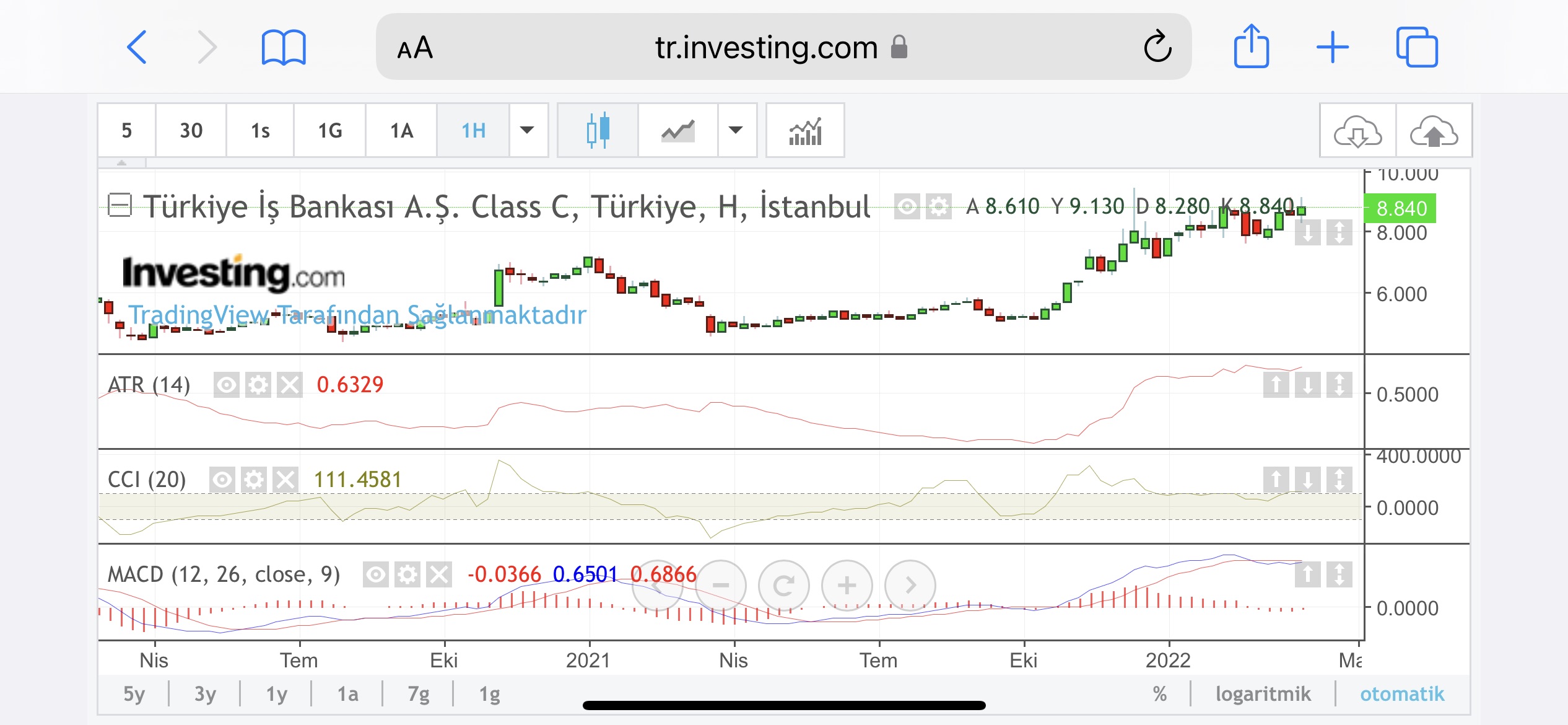
Task: Select the 1A monthly timeframe
Action: (x=402, y=130)
